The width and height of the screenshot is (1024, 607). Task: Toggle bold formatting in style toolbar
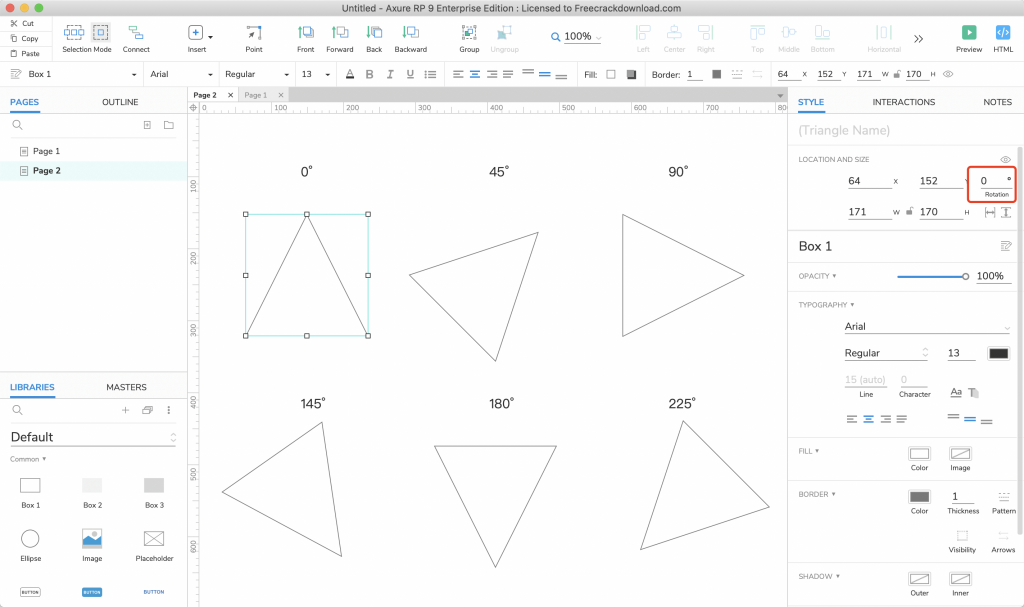(369, 74)
